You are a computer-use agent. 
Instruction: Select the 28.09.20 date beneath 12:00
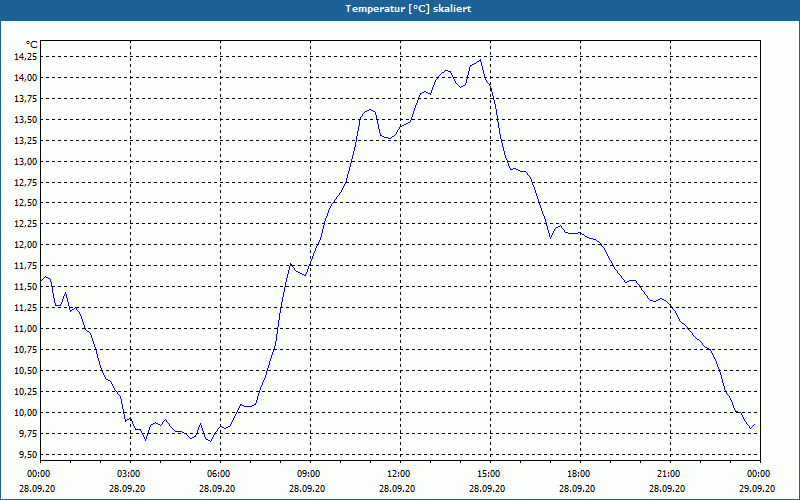coord(397,488)
